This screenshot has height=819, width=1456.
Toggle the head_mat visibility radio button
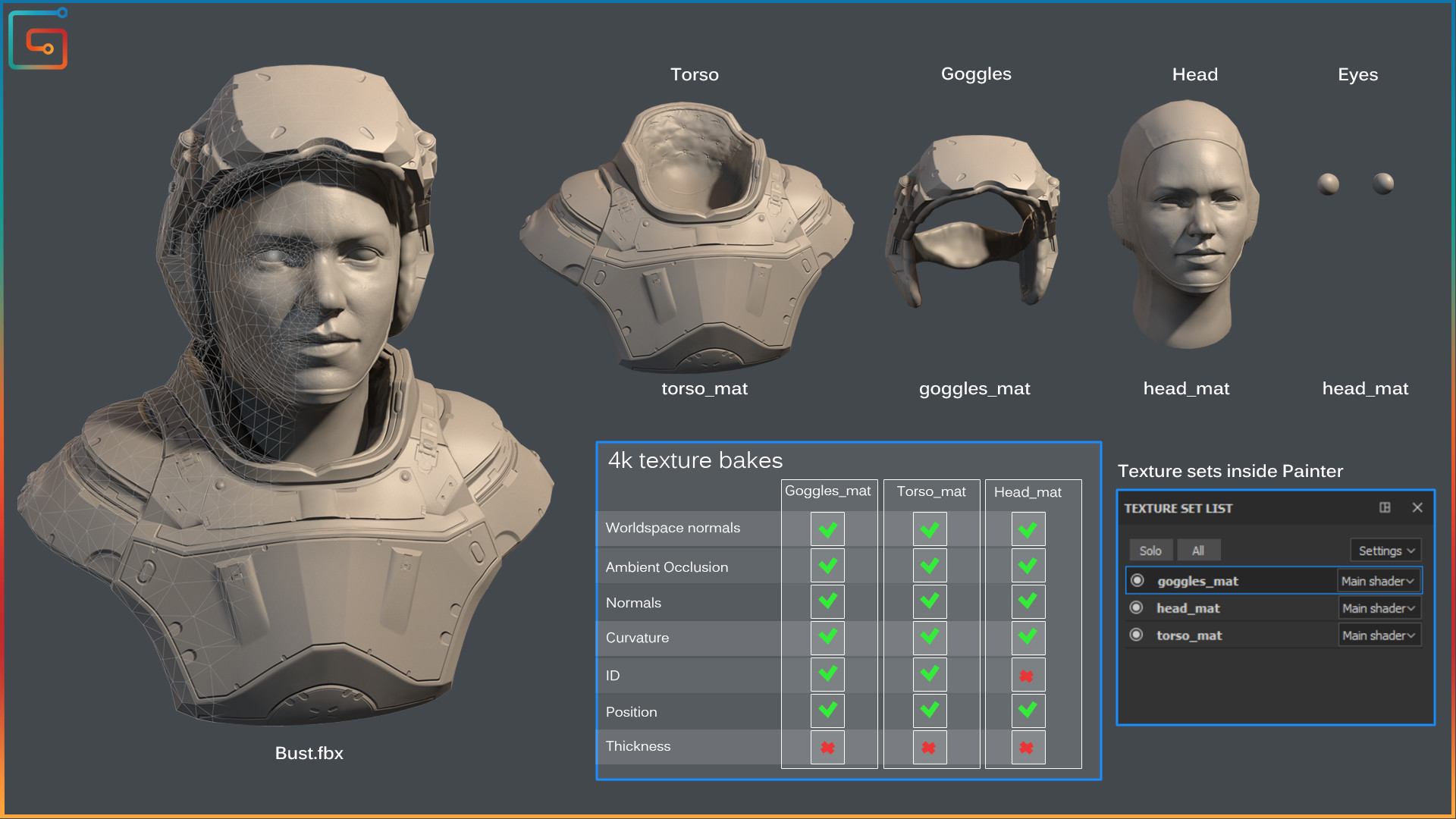[x=1136, y=607]
